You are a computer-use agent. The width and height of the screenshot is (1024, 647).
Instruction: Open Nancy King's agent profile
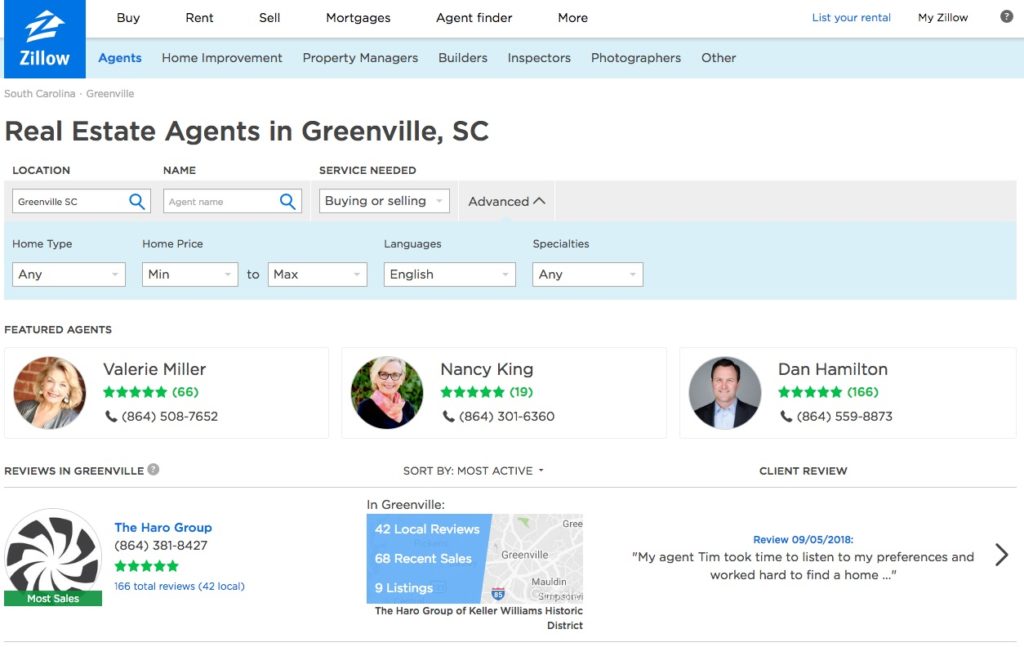(487, 369)
